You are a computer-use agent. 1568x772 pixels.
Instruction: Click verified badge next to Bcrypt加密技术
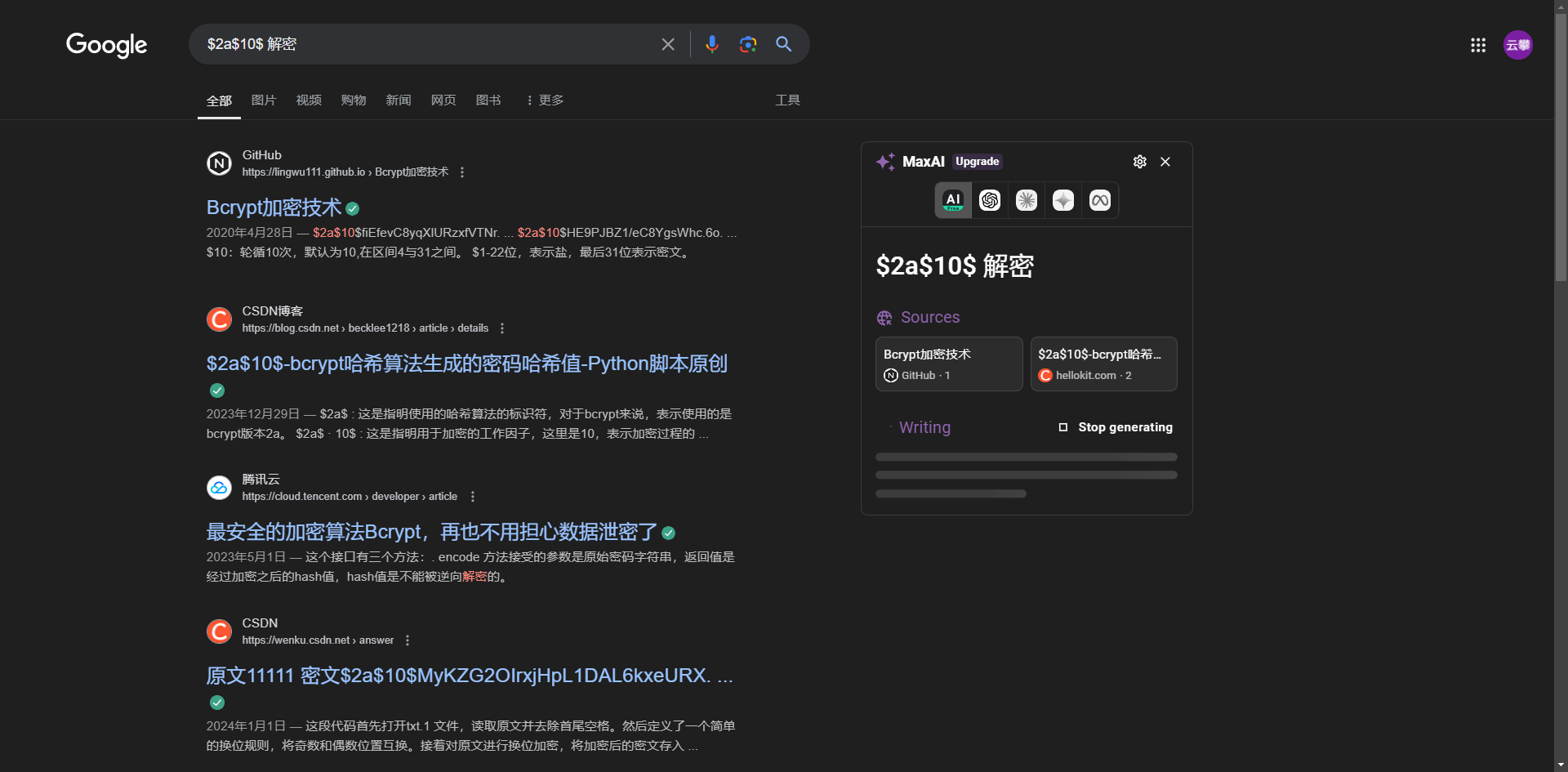pos(353,209)
